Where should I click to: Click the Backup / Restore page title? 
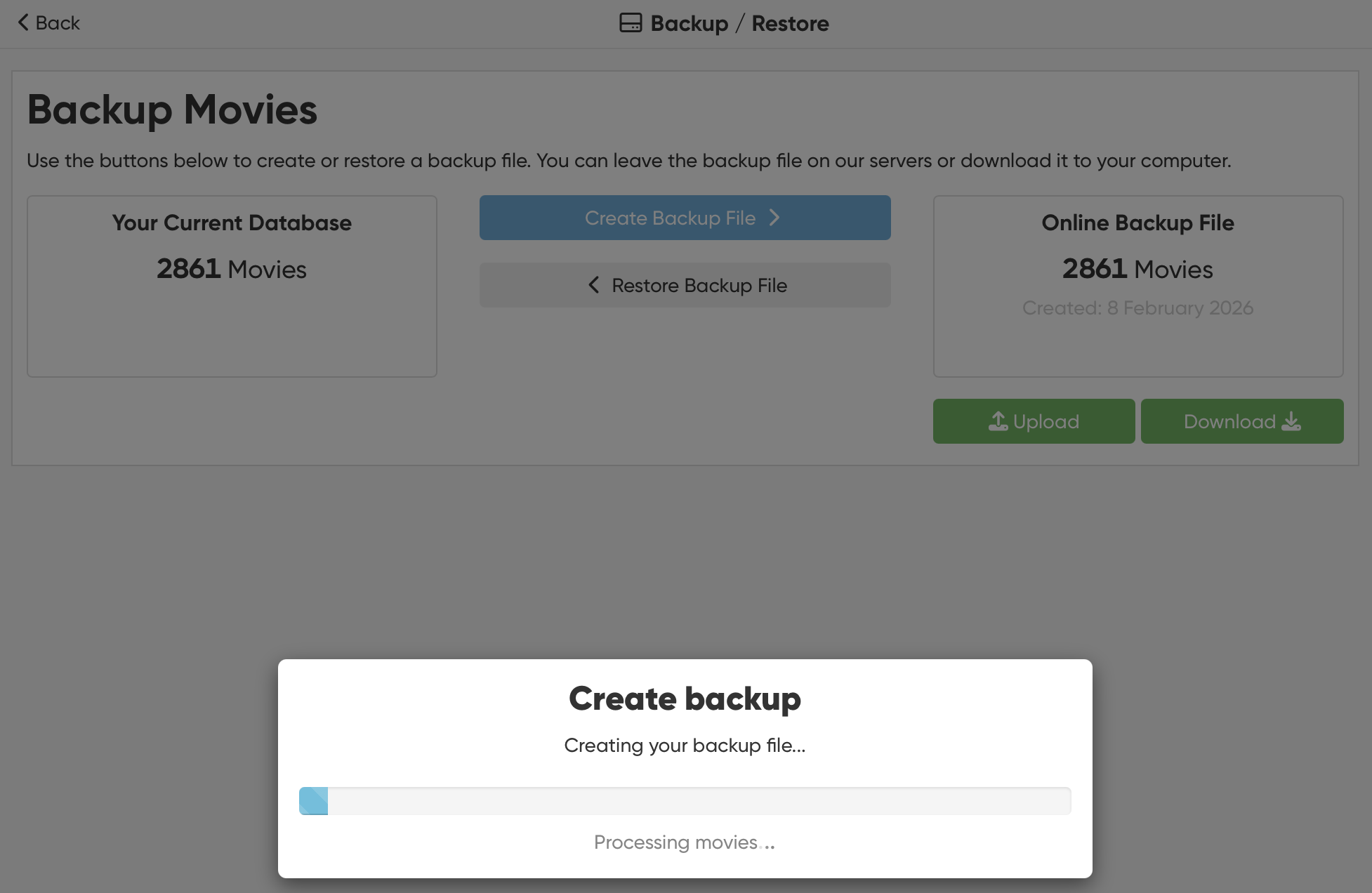click(739, 23)
